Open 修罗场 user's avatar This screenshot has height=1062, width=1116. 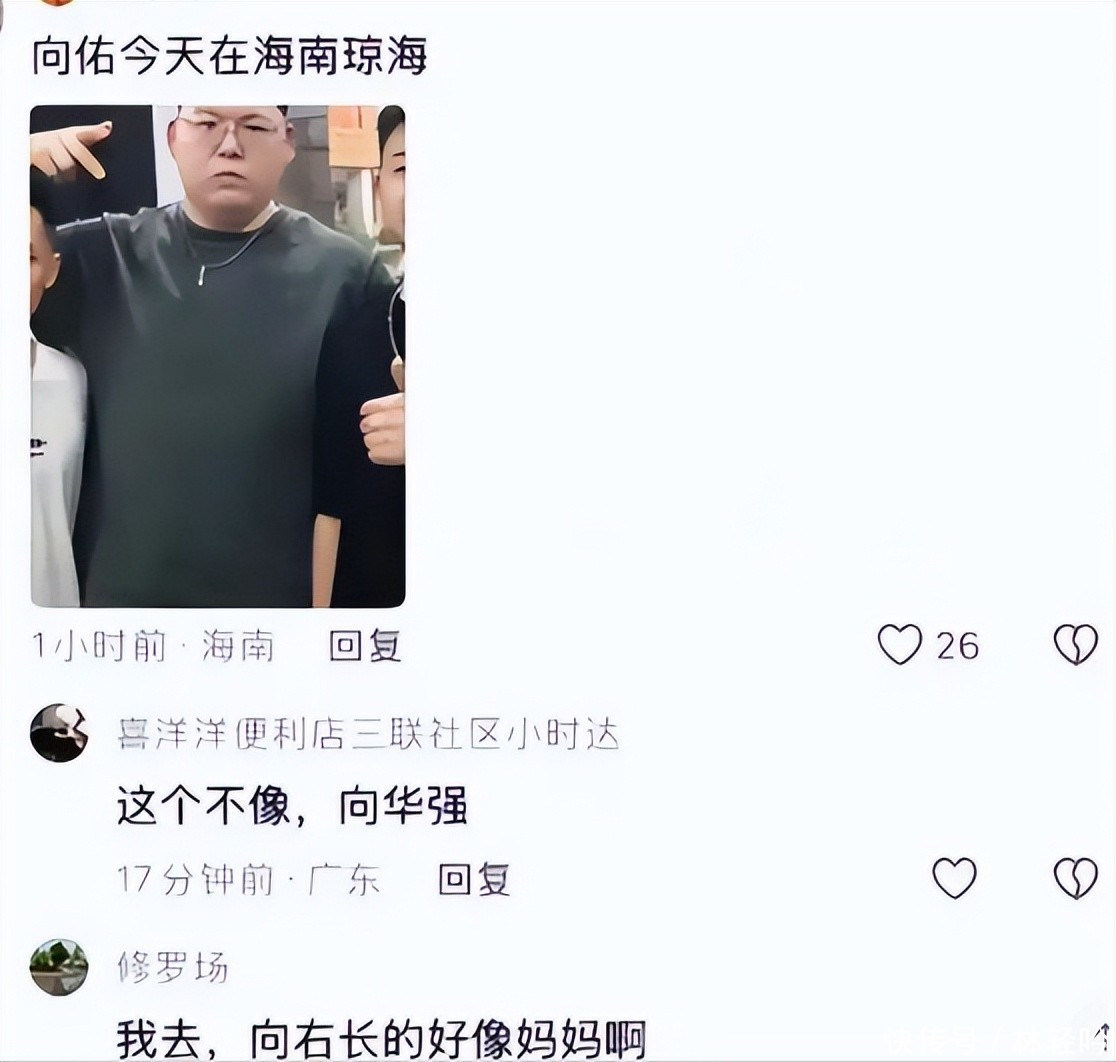tap(59, 967)
